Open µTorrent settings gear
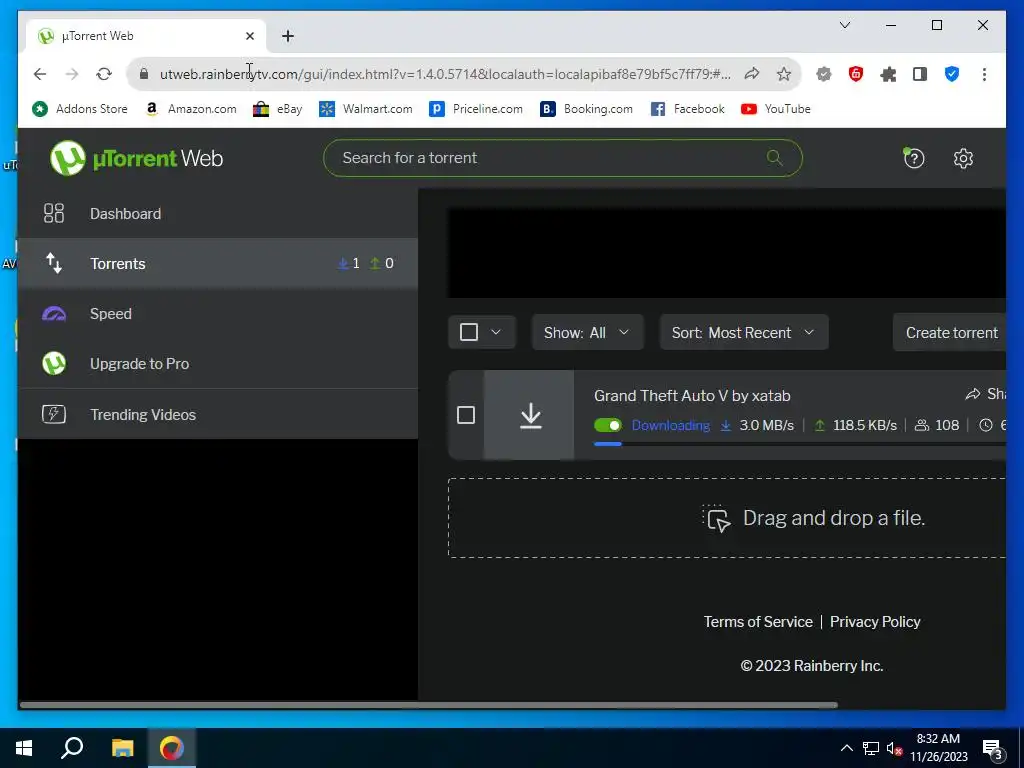The height and width of the screenshot is (768, 1024). coord(963,158)
